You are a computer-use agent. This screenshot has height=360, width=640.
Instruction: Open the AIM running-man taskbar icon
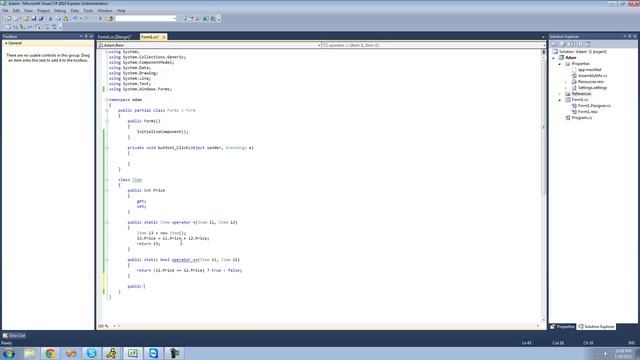click(x=112, y=353)
